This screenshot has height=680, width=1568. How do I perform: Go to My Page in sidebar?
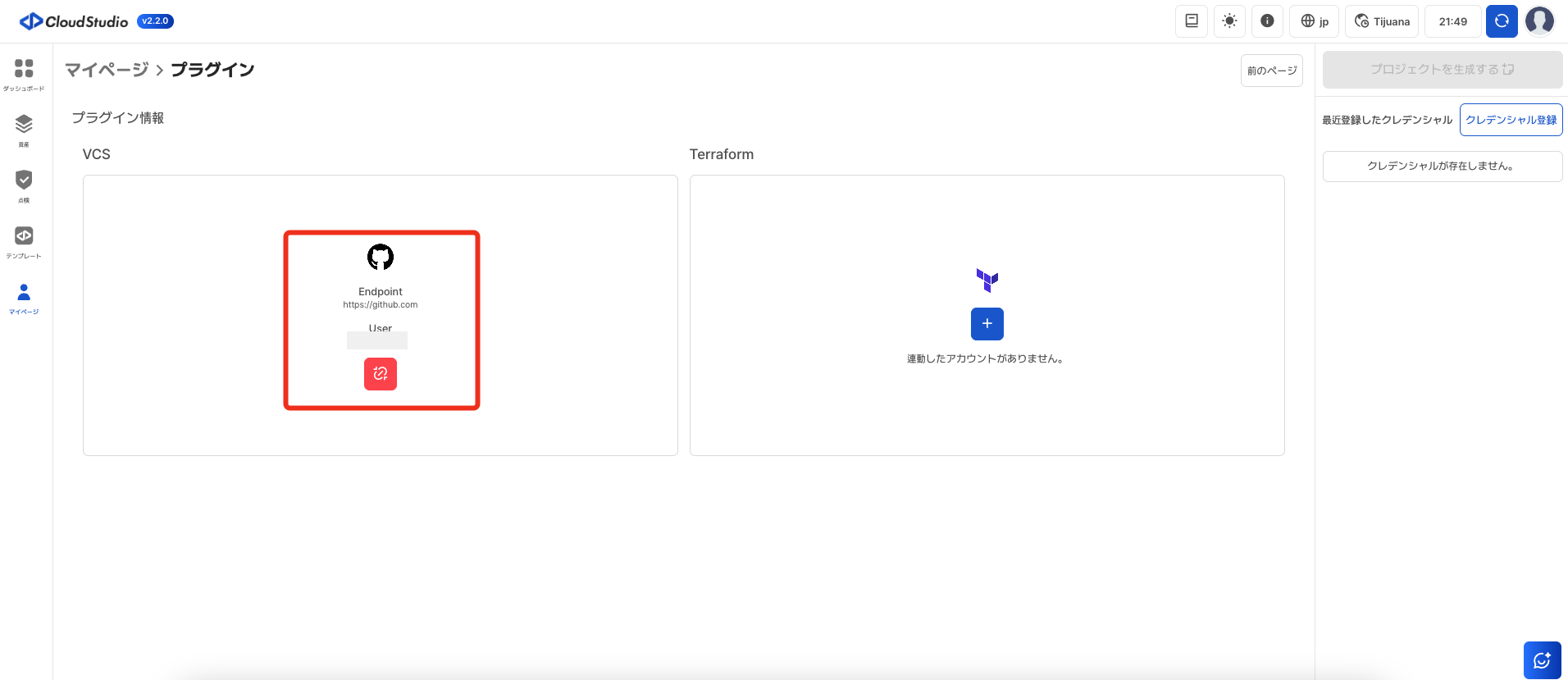coord(24,297)
